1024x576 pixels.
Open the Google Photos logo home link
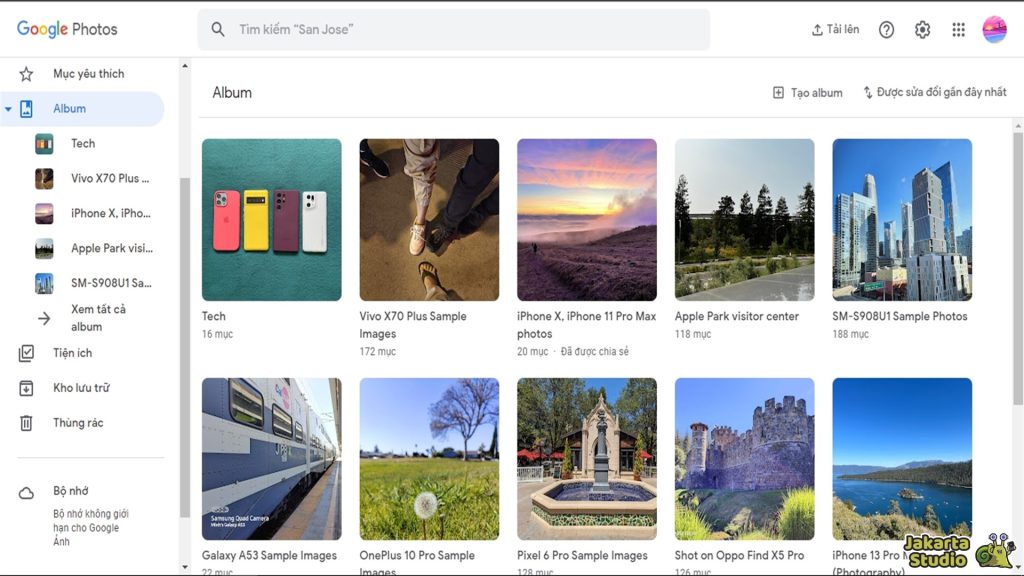[x=67, y=29]
